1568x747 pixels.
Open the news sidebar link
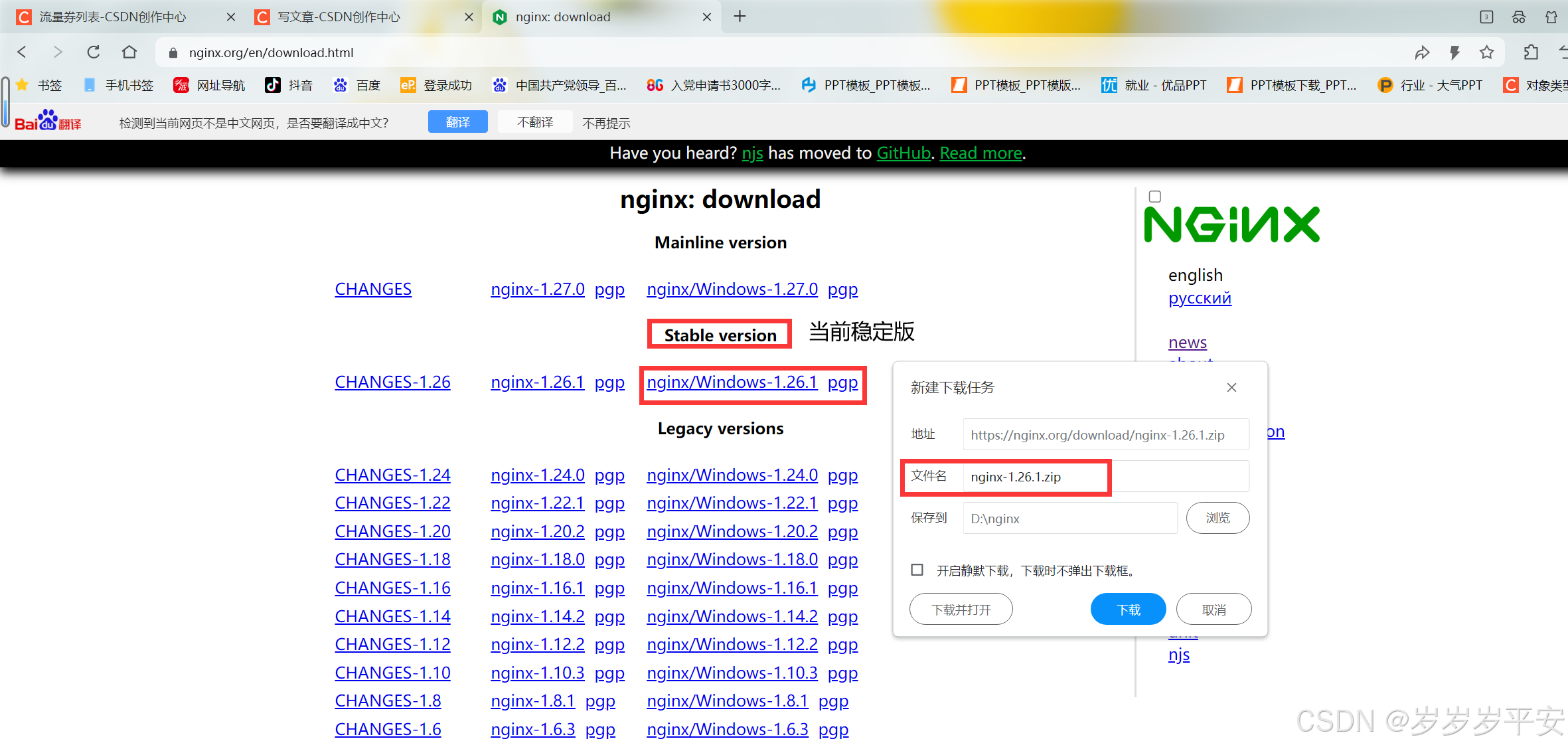pos(1188,343)
